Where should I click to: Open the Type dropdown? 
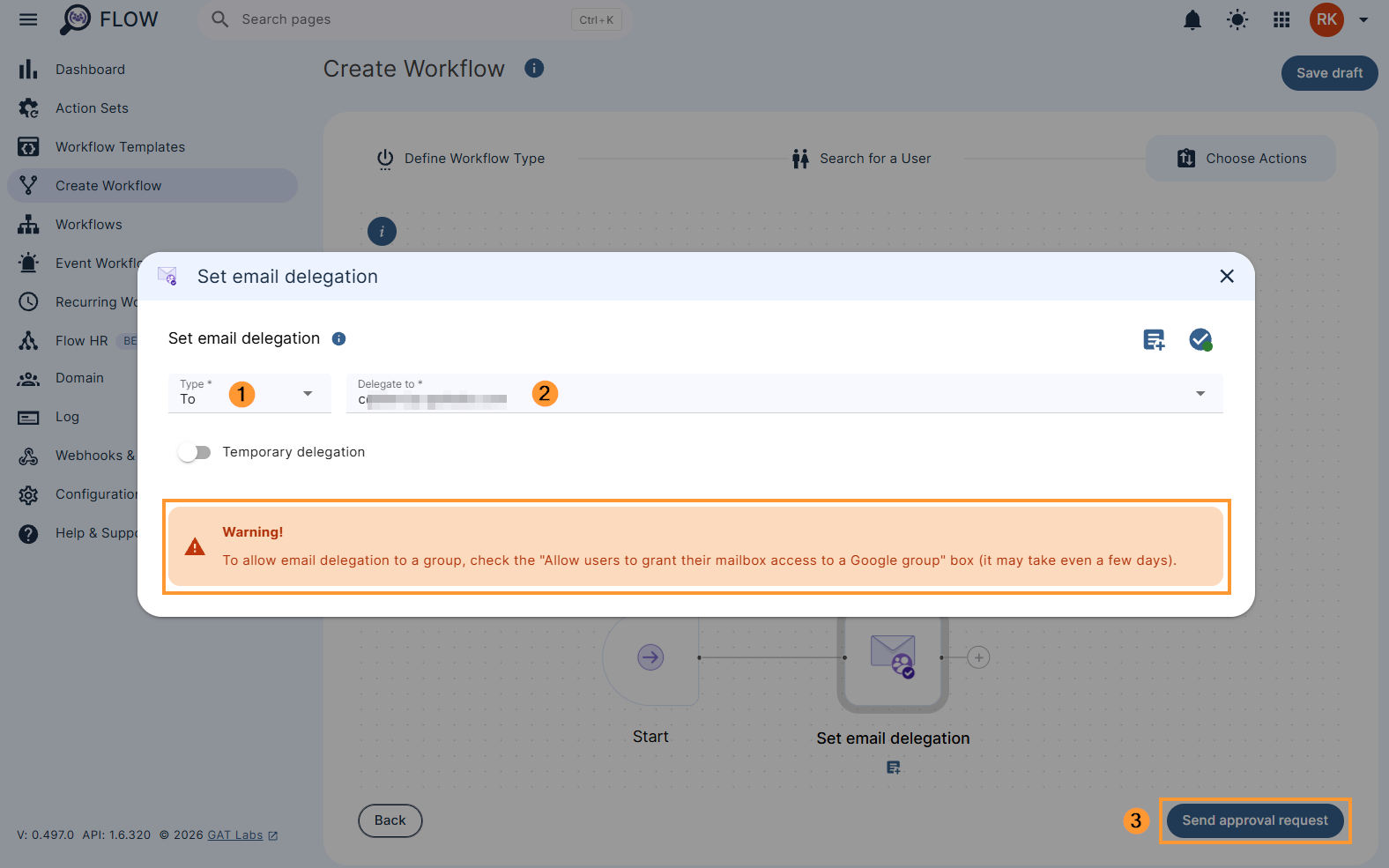pos(249,393)
